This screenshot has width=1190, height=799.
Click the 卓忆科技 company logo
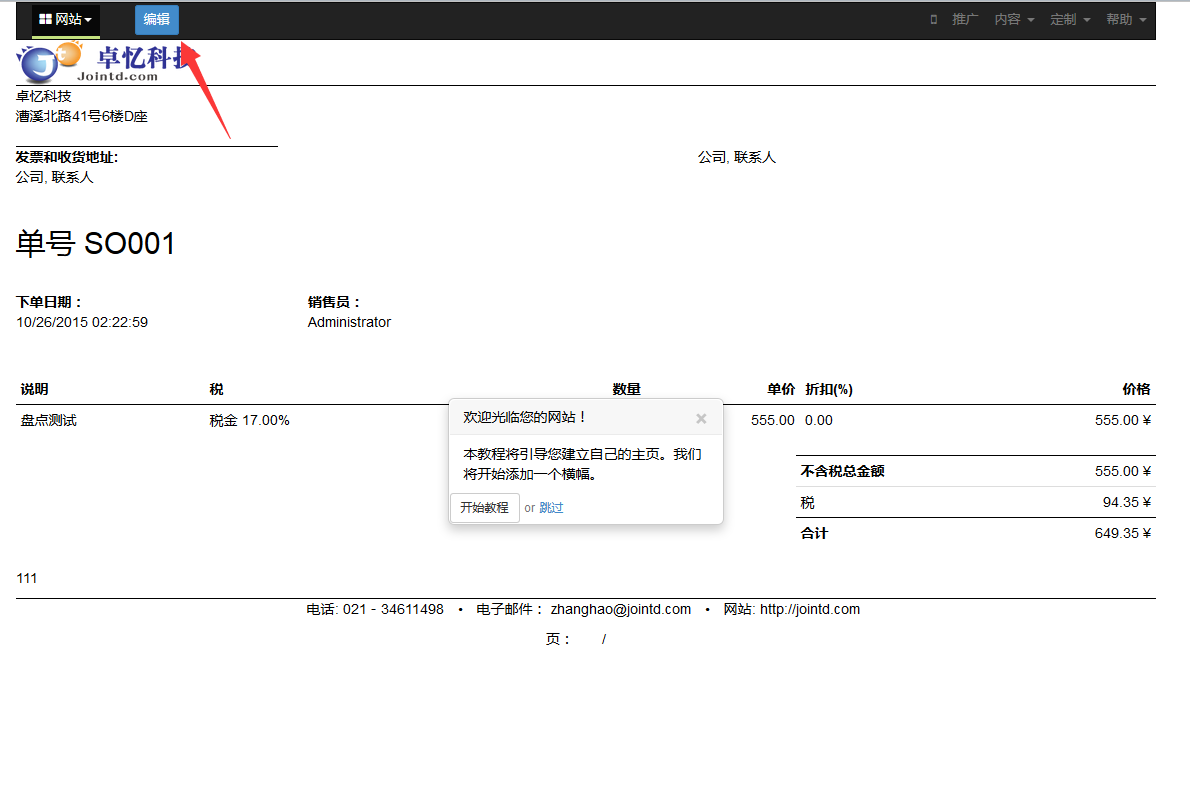coord(100,62)
